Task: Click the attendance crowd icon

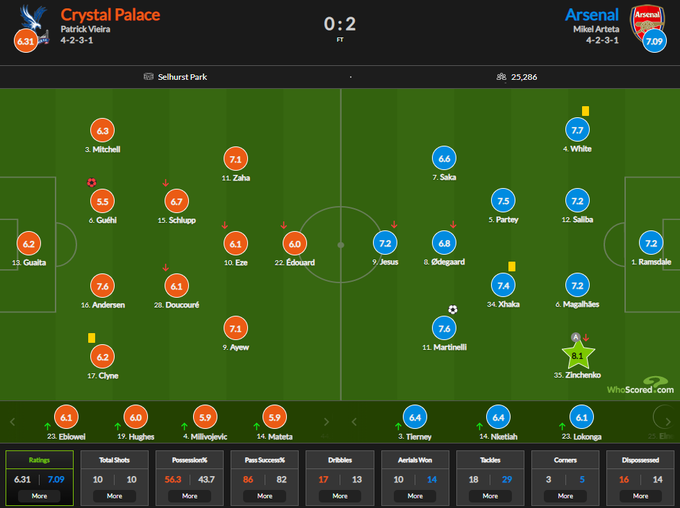Action: click(500, 76)
